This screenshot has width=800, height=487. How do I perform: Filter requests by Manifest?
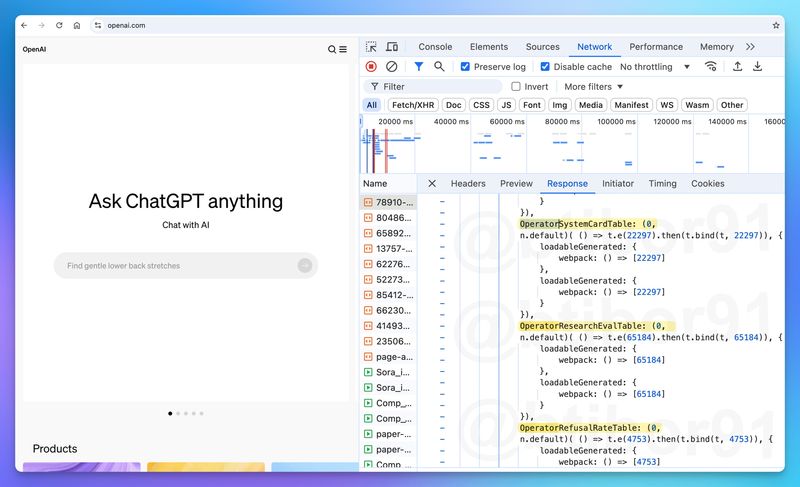tap(631, 105)
